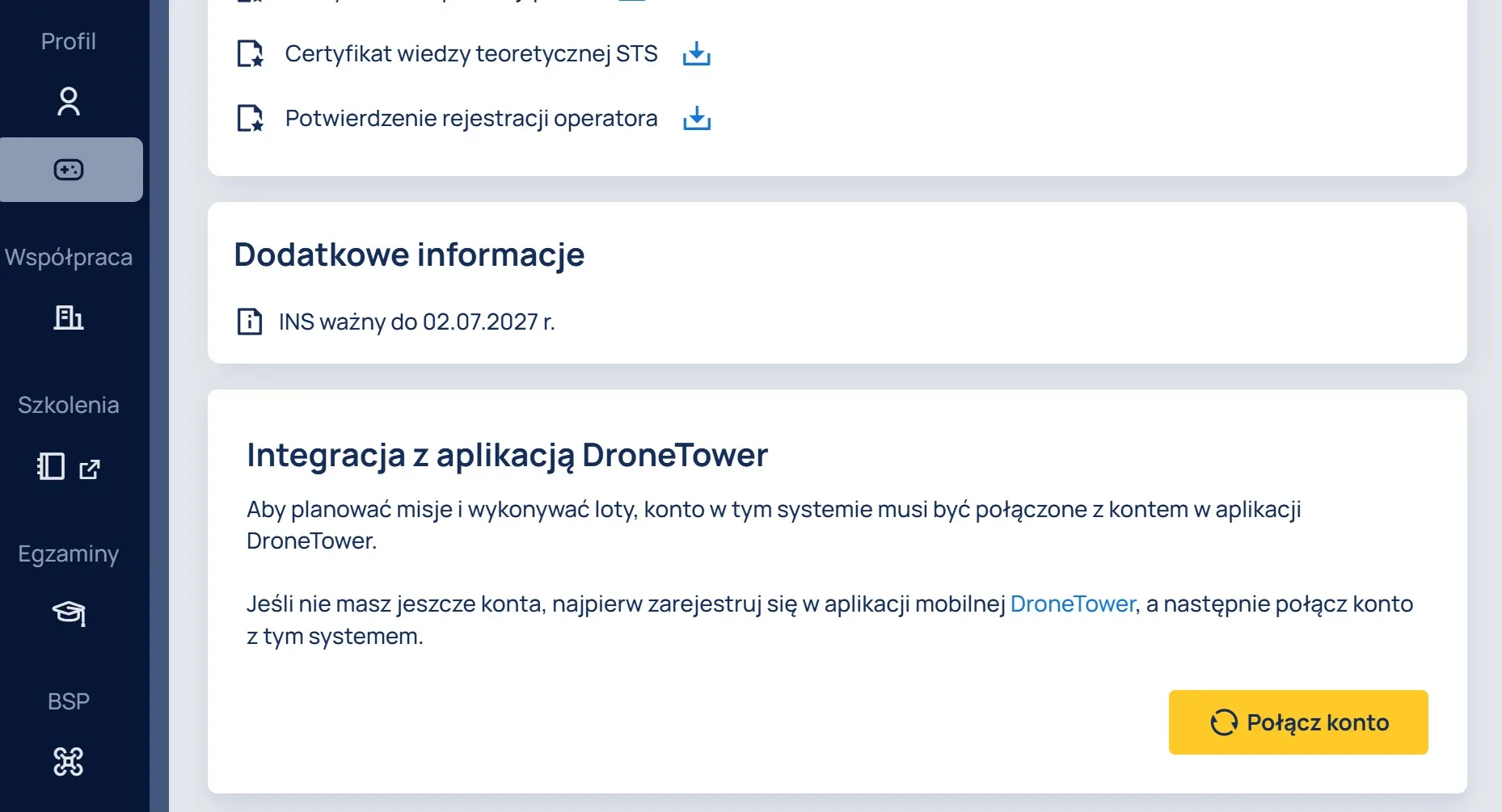Screen dimensions: 1502x812
Task: Click the document icon beside Potwierdzenie rejestracji
Action: (250, 119)
